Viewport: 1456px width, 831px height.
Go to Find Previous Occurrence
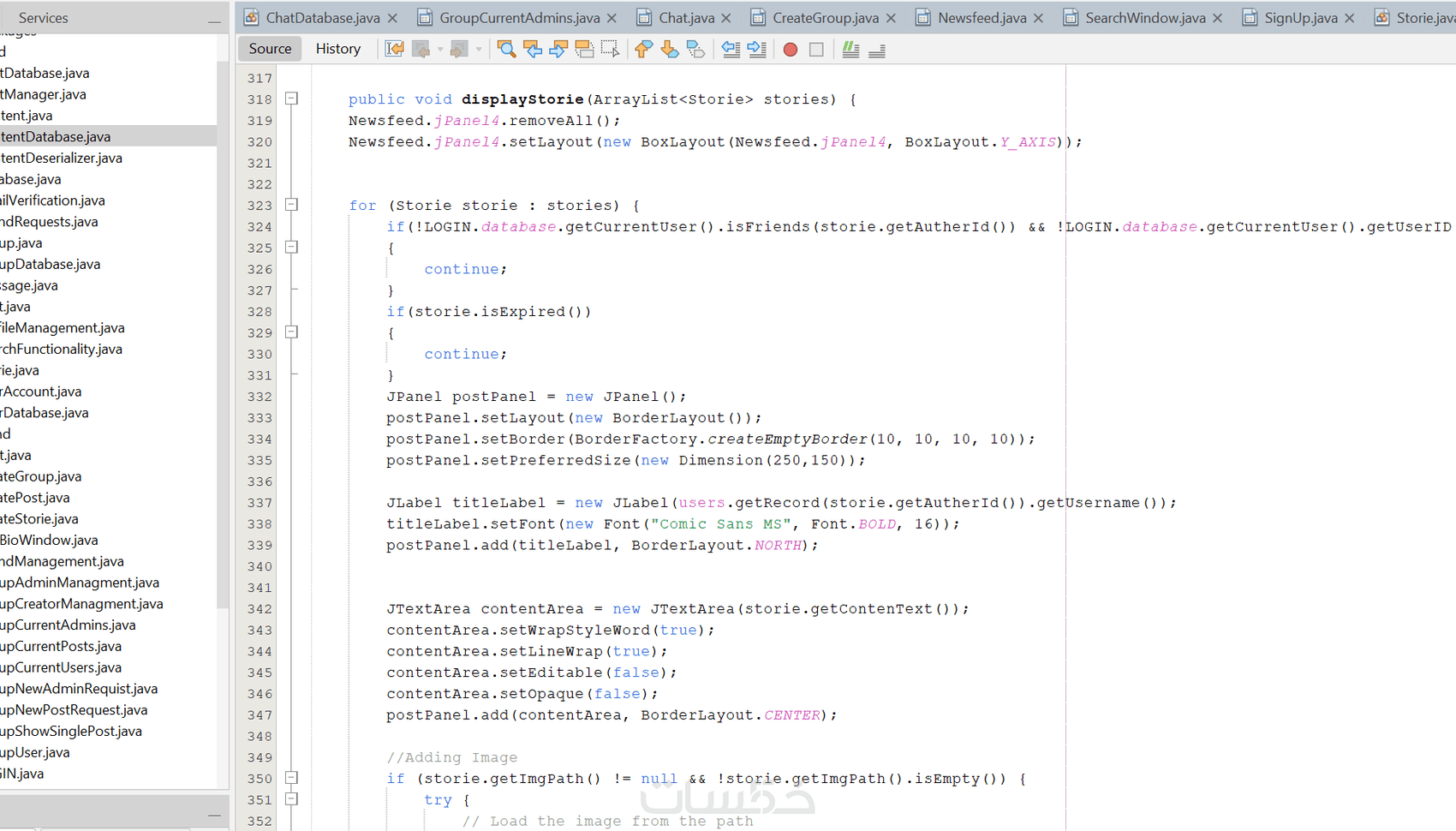click(532, 49)
